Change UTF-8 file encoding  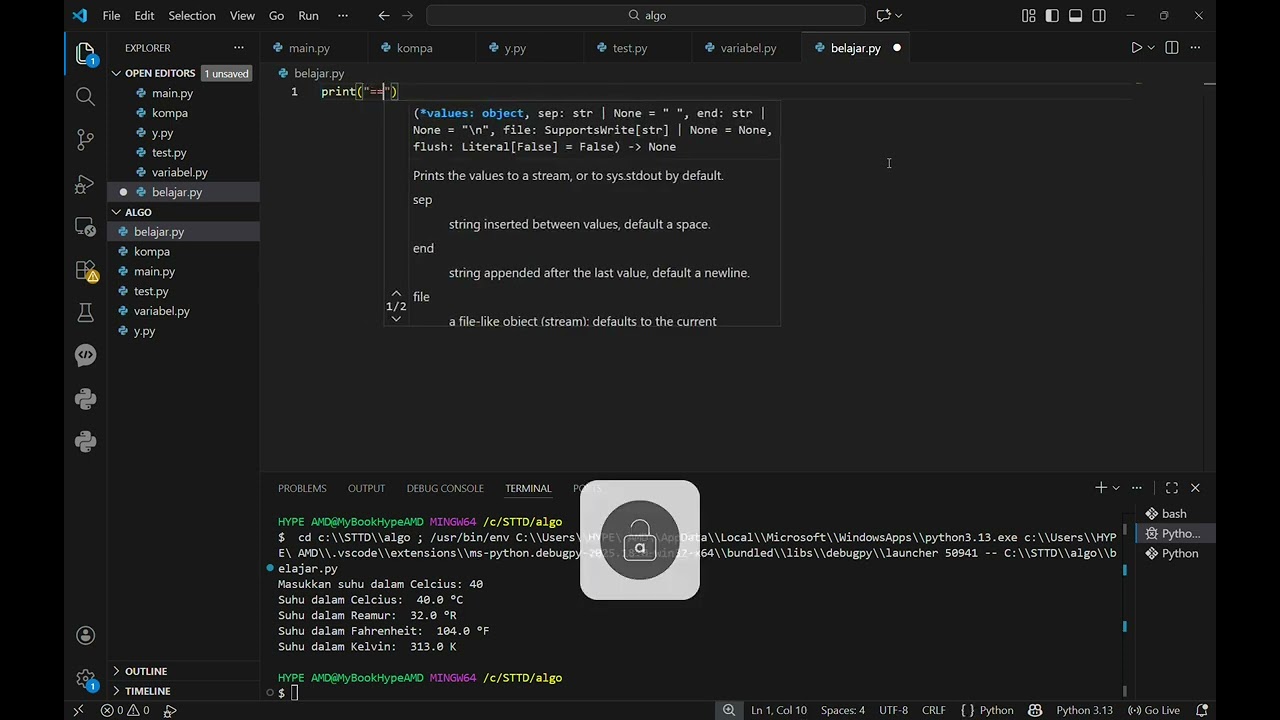(x=893, y=710)
